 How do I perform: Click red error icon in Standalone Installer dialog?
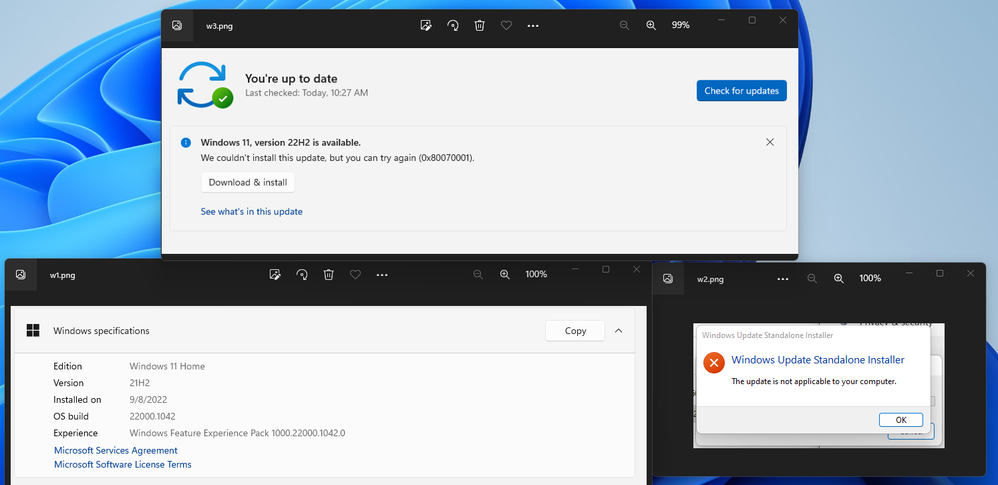pos(713,363)
